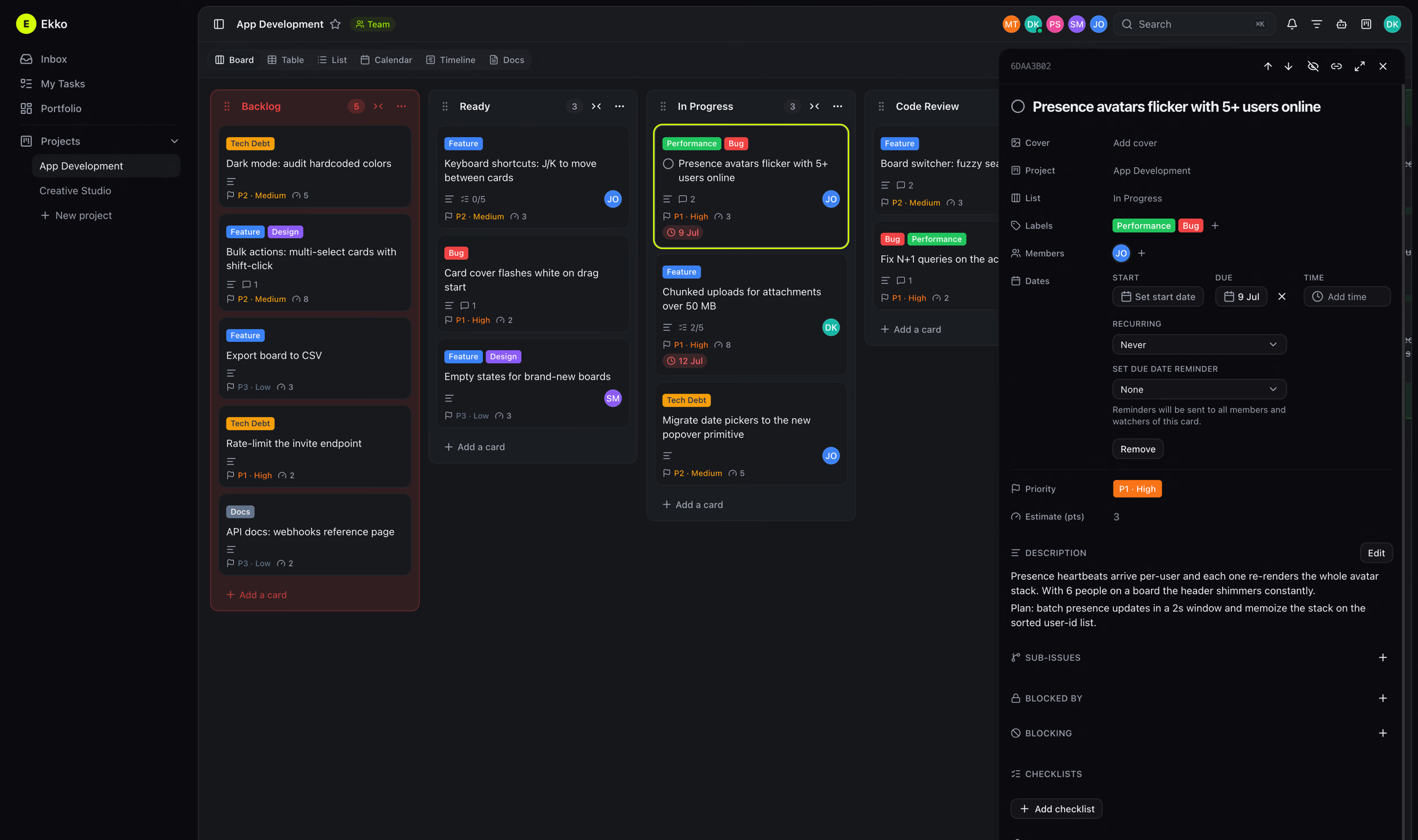Go to next card with down arrow
The image size is (1418, 840).
coord(1289,66)
